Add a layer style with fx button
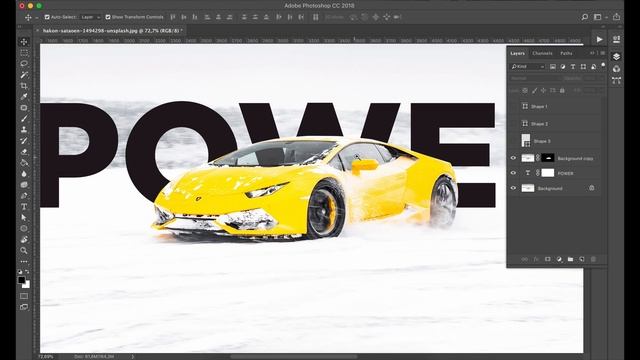The height and width of the screenshot is (360, 640). (x=536, y=259)
